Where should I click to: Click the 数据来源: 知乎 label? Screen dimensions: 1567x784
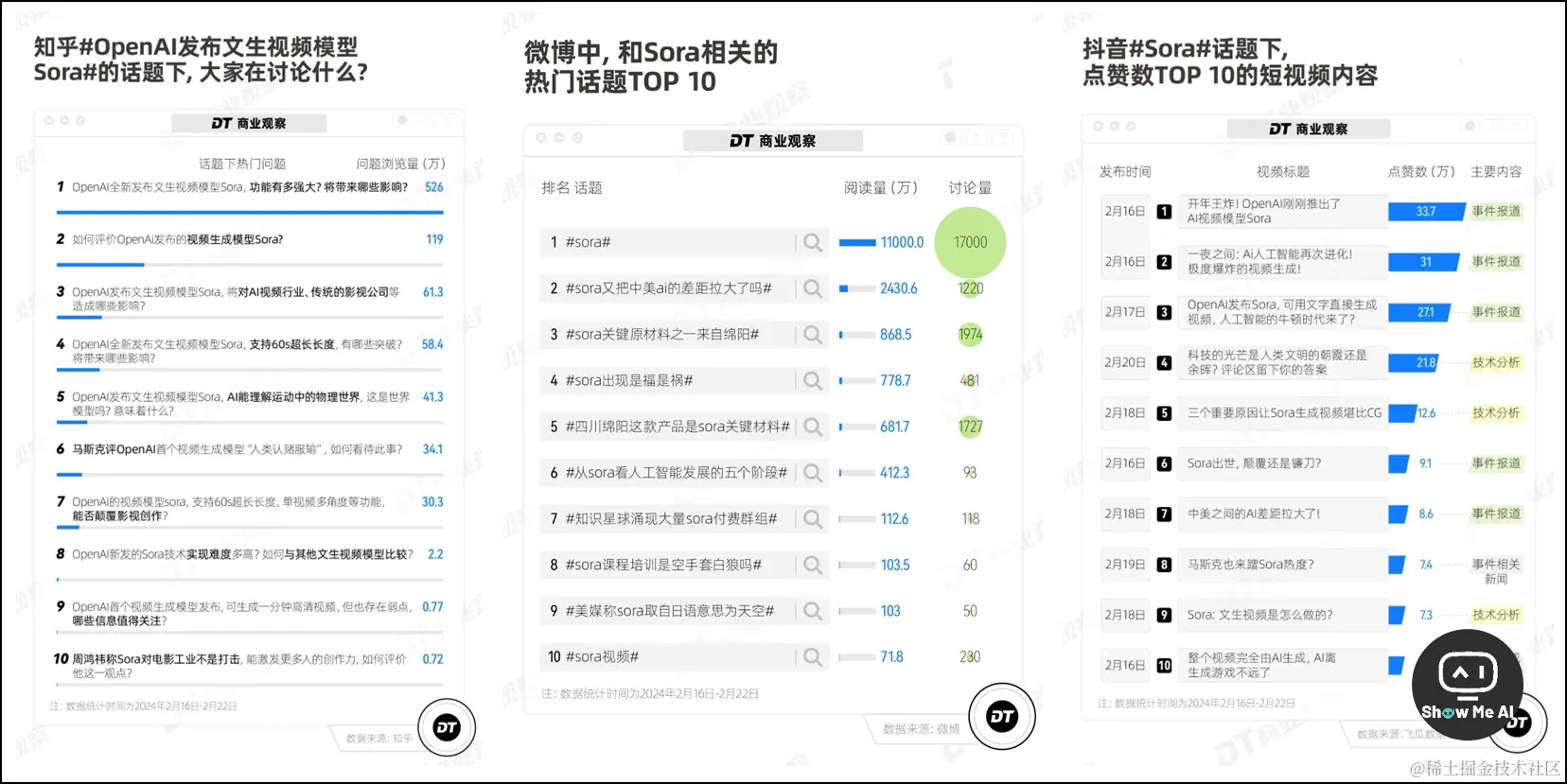(379, 739)
